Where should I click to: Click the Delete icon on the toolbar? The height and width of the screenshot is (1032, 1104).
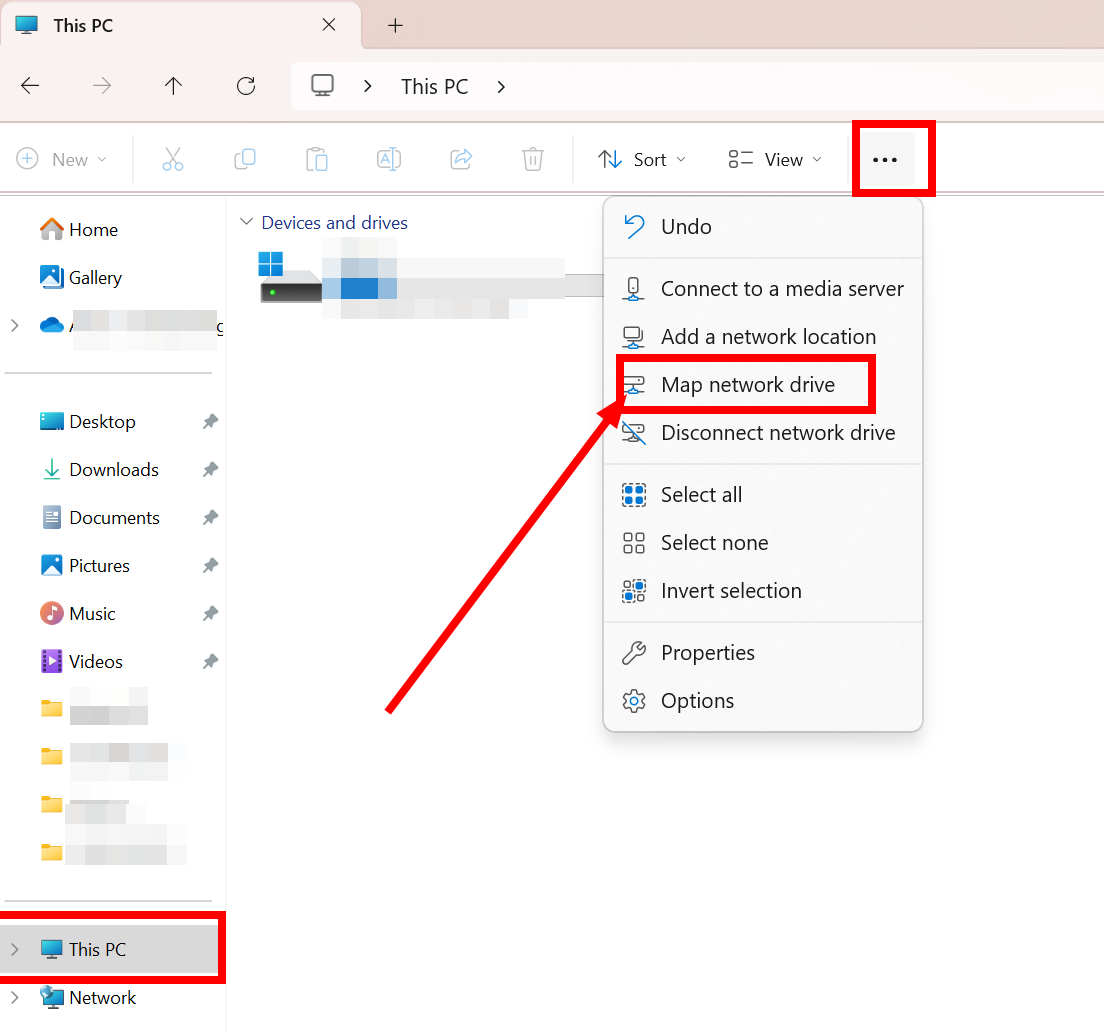tap(532, 159)
